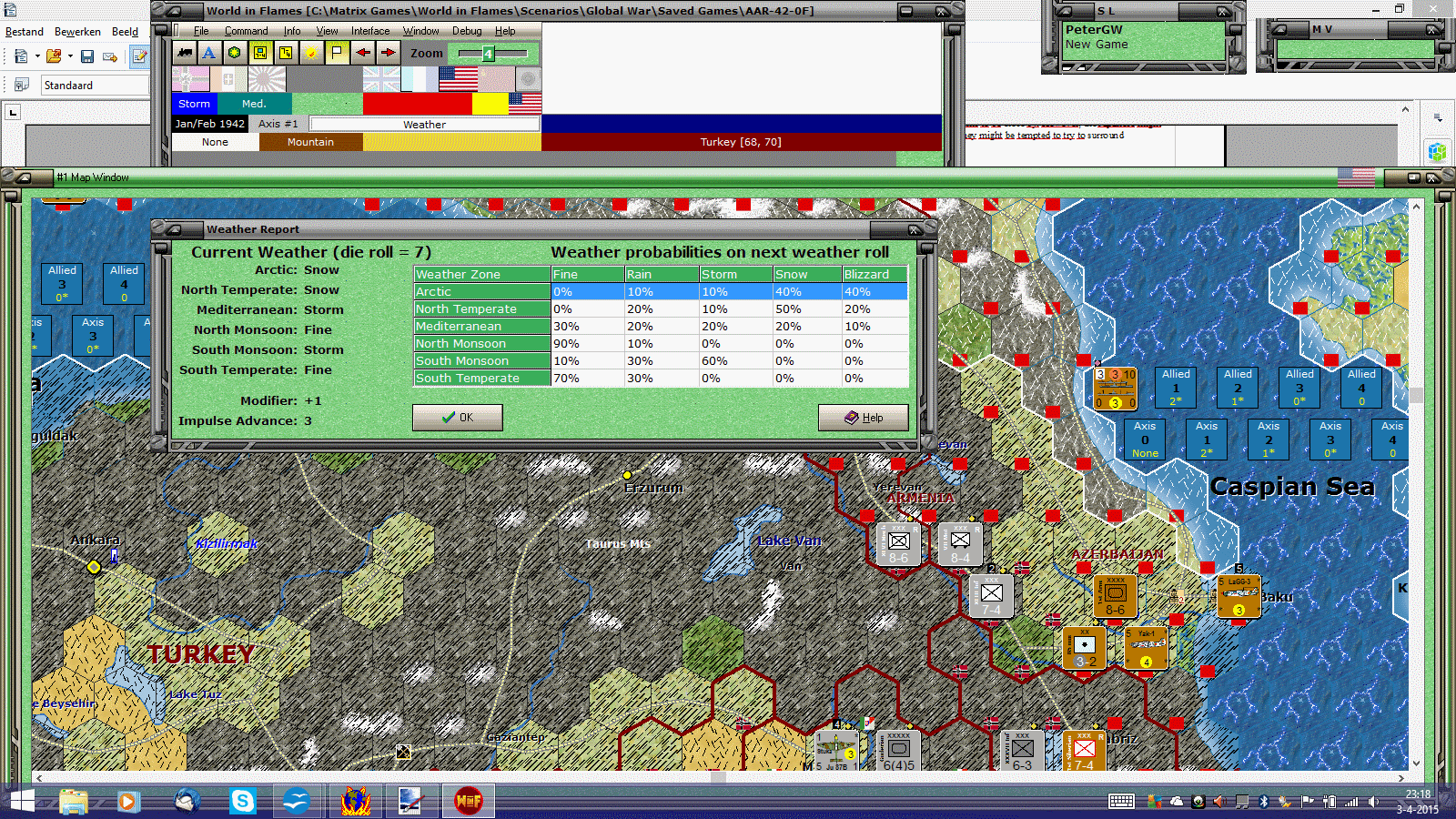
Task: Open the Debug menu
Action: click(467, 31)
